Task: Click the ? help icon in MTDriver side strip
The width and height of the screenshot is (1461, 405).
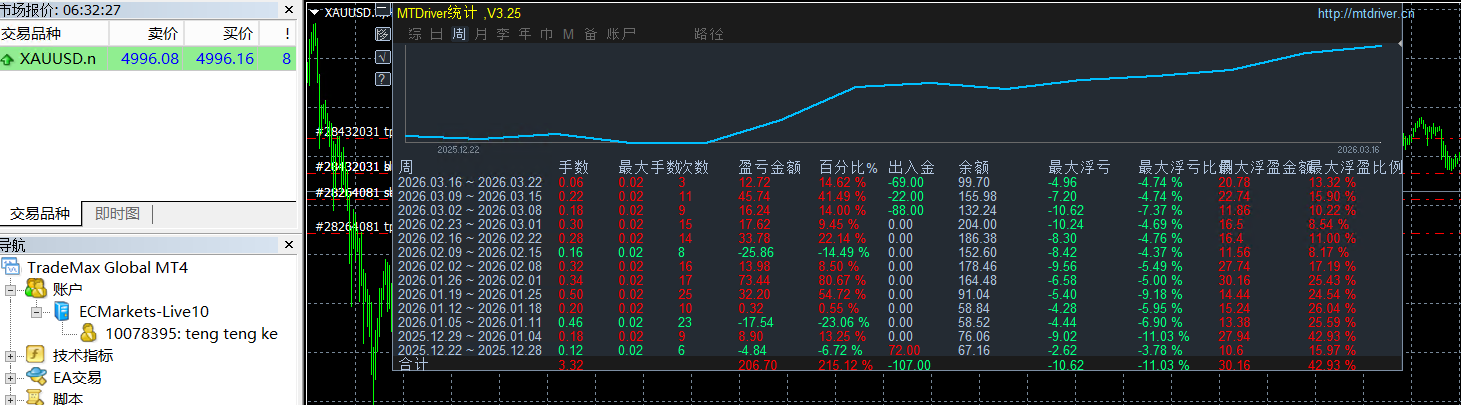Action: (382, 80)
